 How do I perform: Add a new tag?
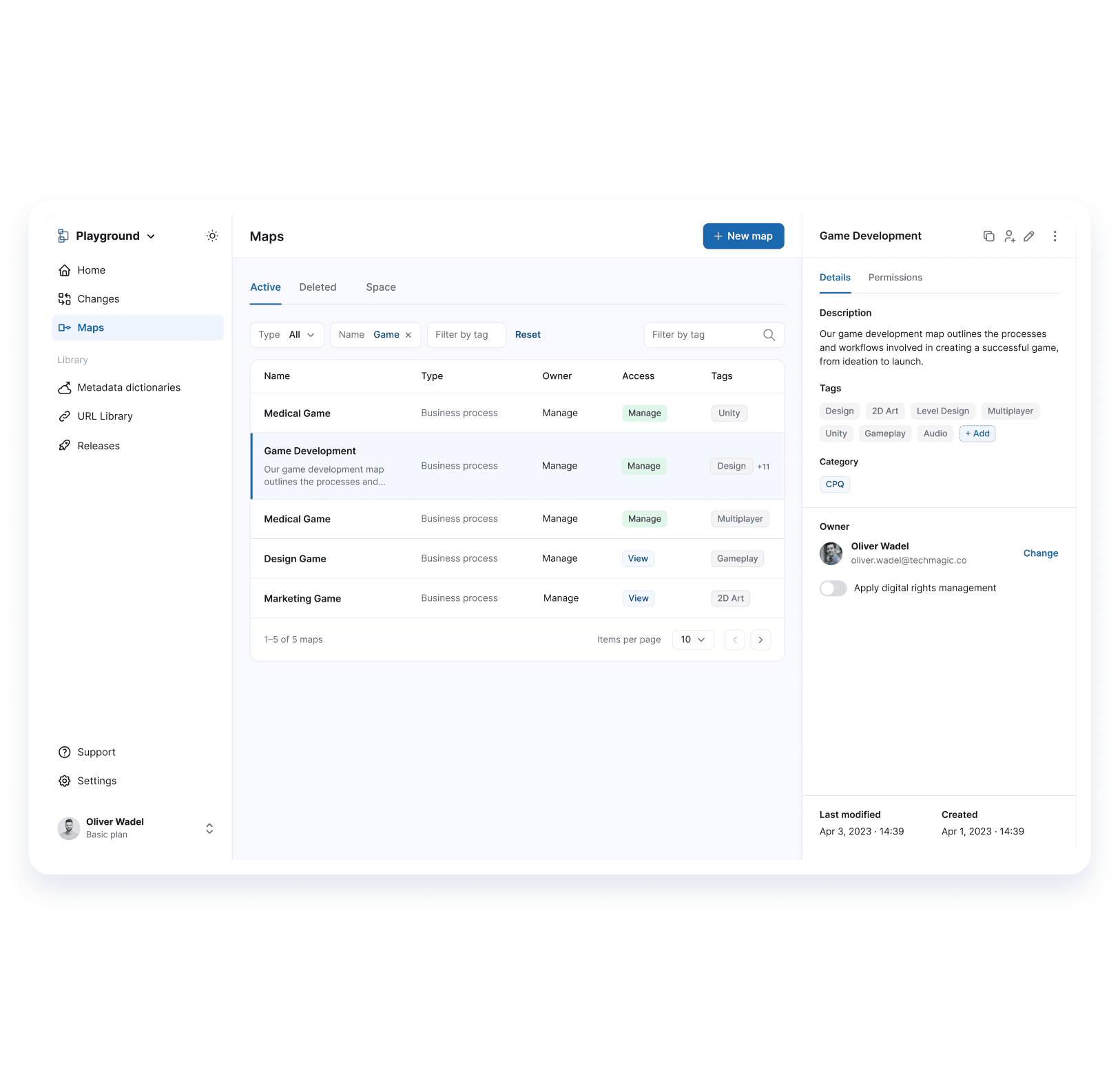pyautogui.click(x=977, y=433)
